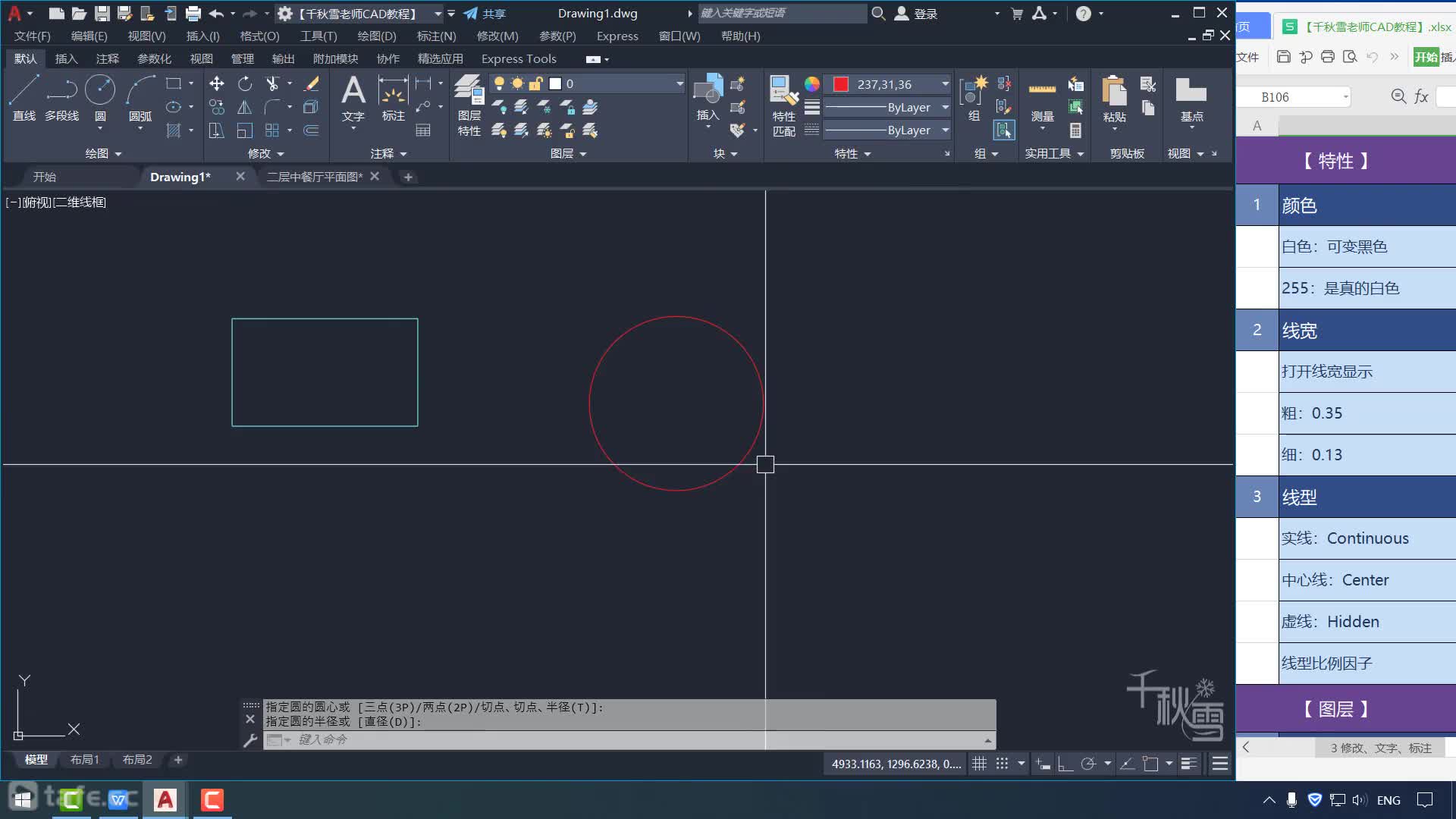Viewport: 1456px width, 819px height.
Task: Click the 测量 measure ruler tool
Action: coord(1042,99)
